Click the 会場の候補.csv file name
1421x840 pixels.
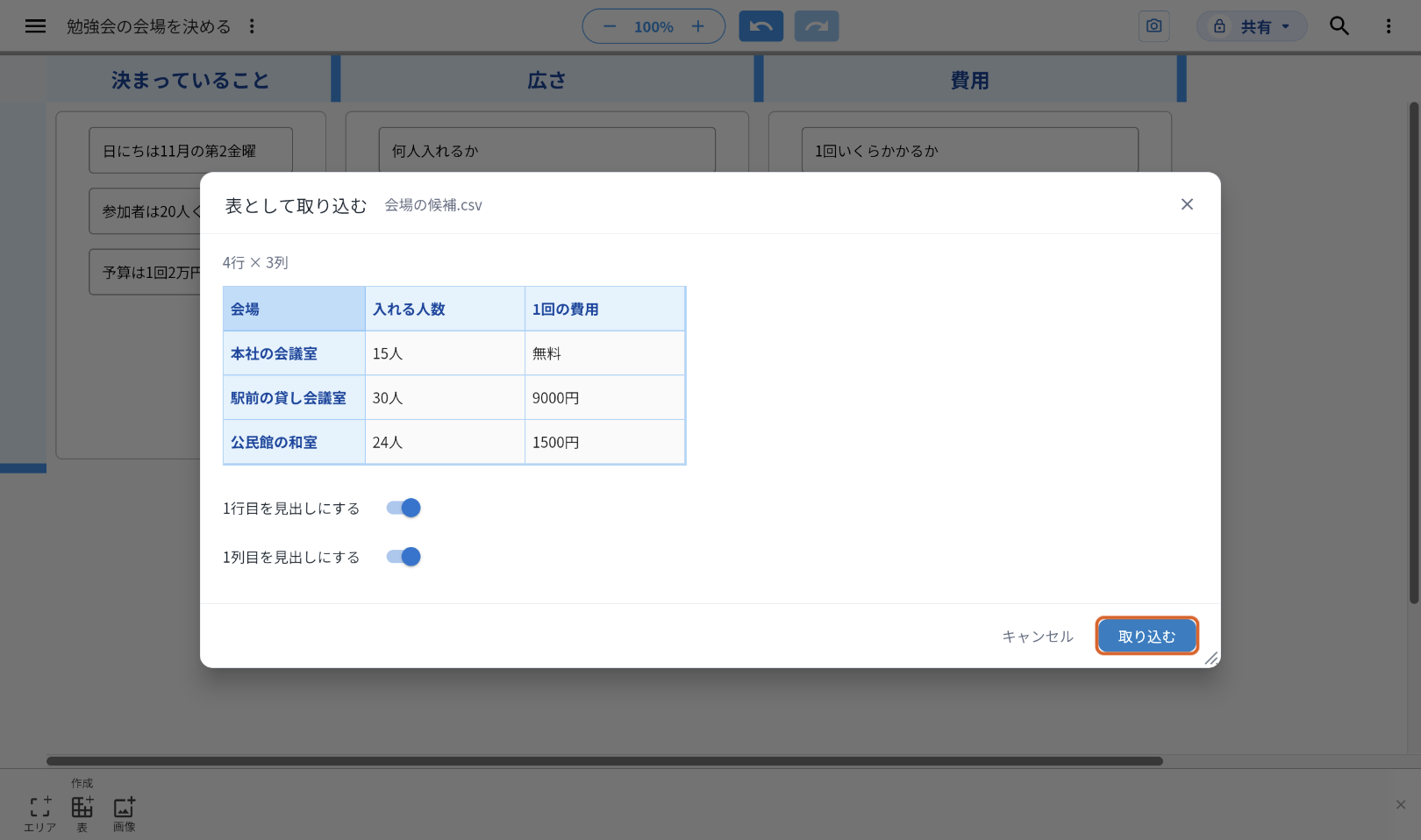(x=433, y=205)
